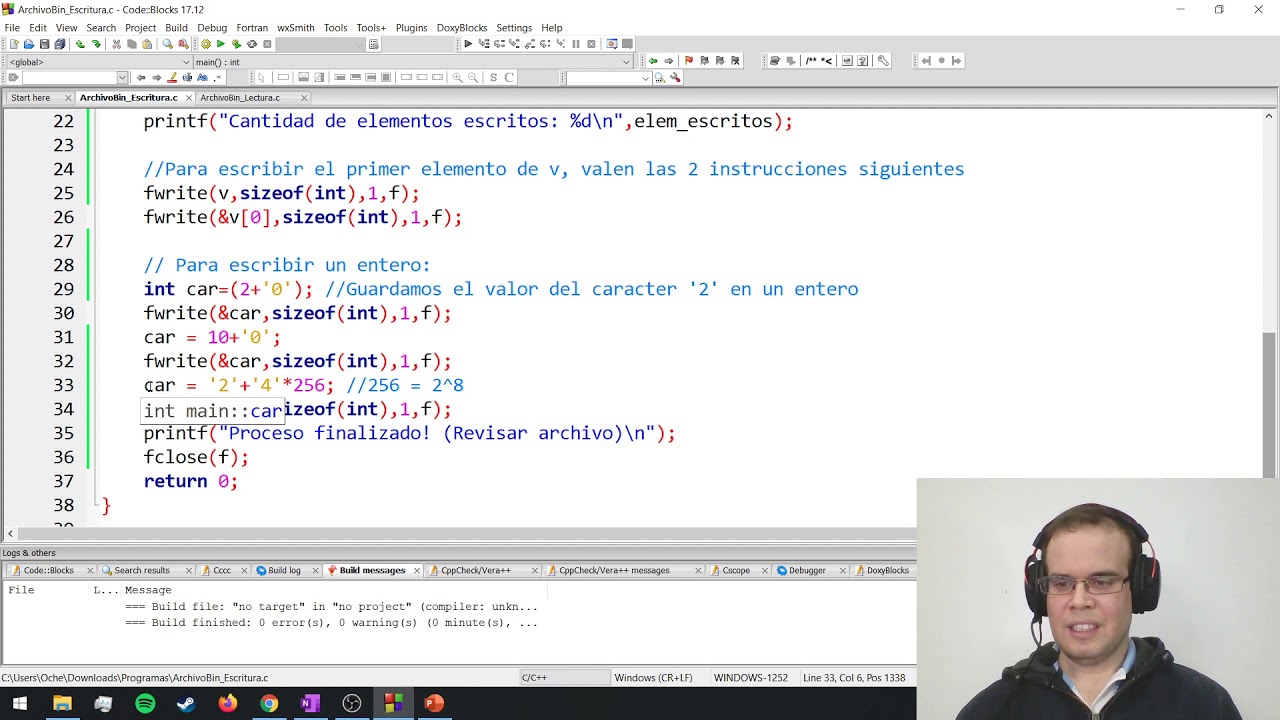Open the Build menu
1280x720 pixels.
point(176,28)
